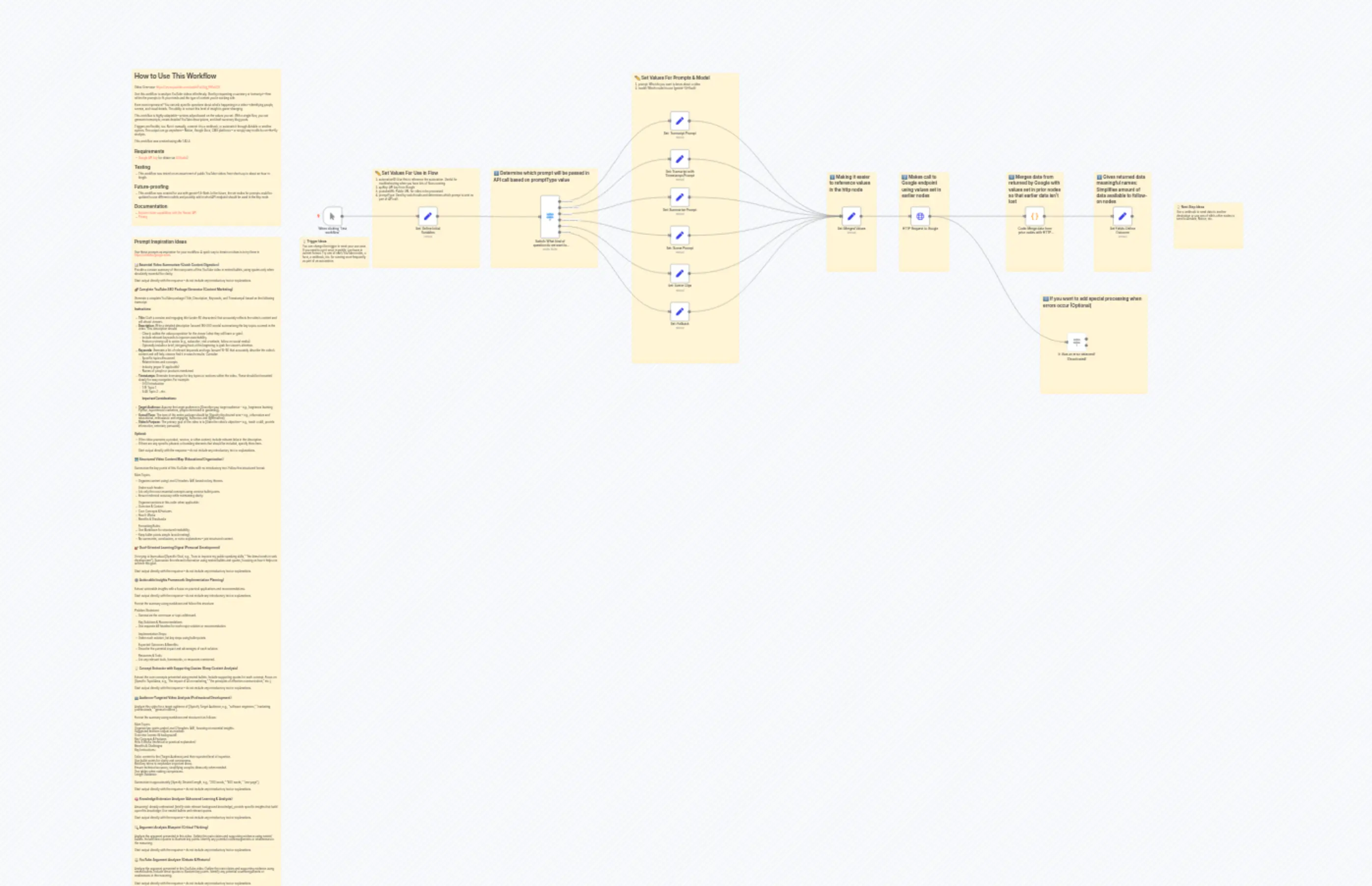Click the Google API key requirements link
1372x886 pixels.
click(x=148, y=158)
